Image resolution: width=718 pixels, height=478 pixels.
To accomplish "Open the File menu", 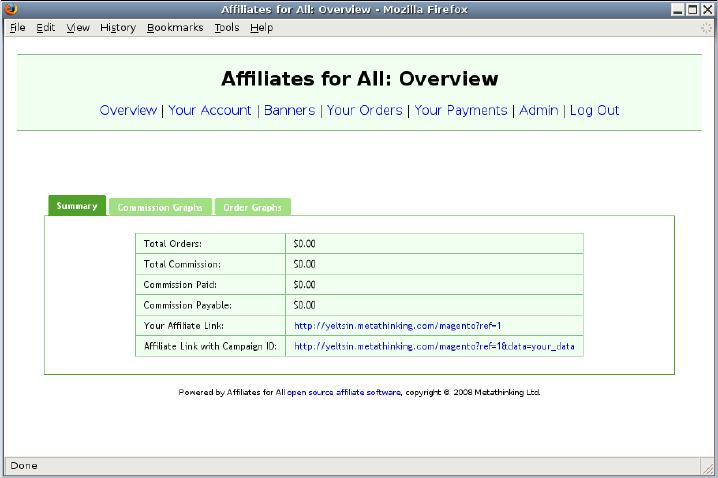I will [x=18, y=28].
